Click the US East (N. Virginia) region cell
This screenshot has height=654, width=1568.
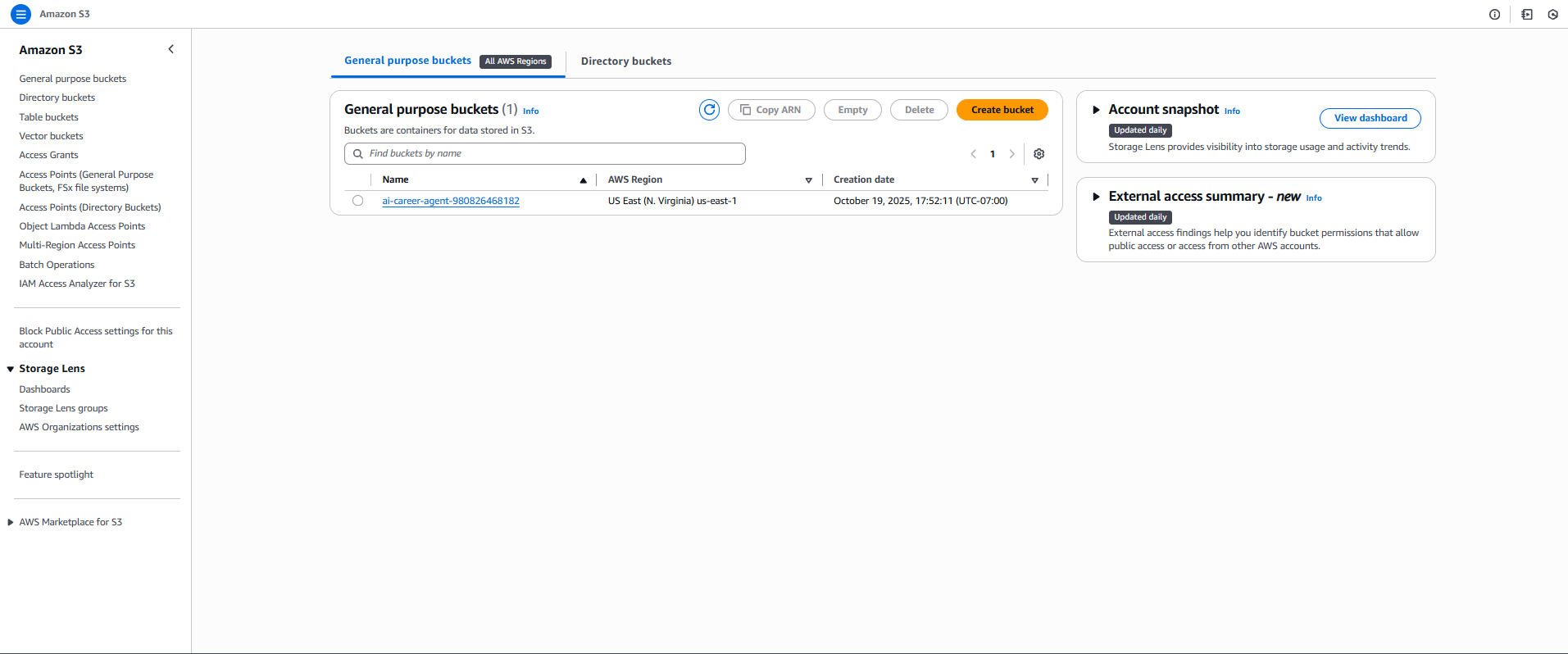click(x=672, y=201)
